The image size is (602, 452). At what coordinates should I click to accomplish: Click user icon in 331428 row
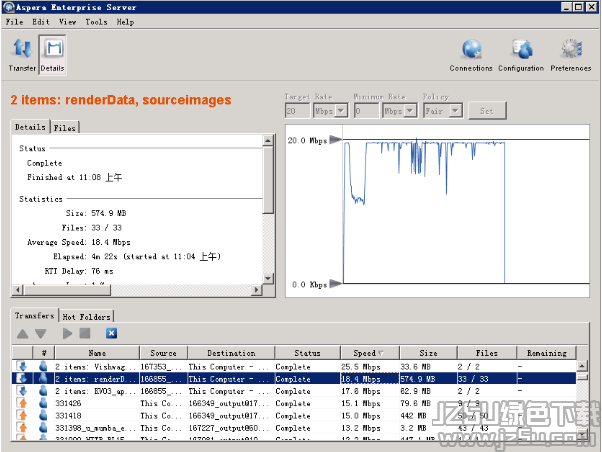(x=43, y=403)
